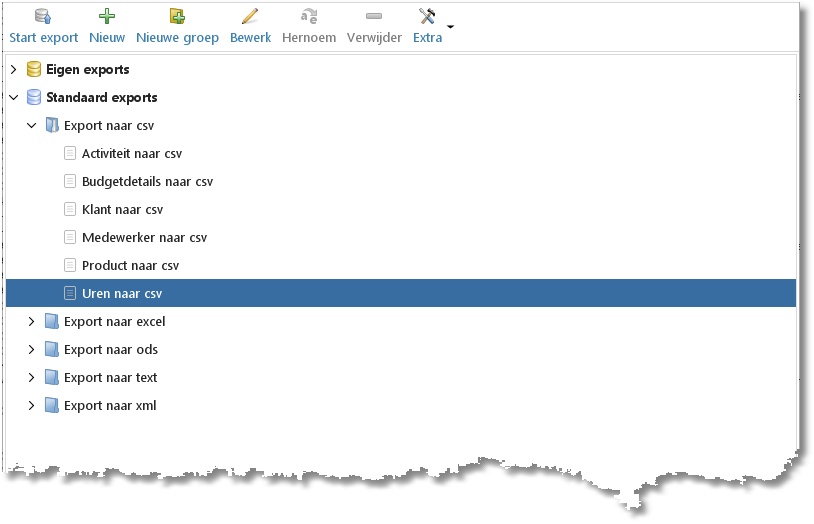814x524 pixels.
Task: Select the Export naar text folder
Action: tap(110, 378)
